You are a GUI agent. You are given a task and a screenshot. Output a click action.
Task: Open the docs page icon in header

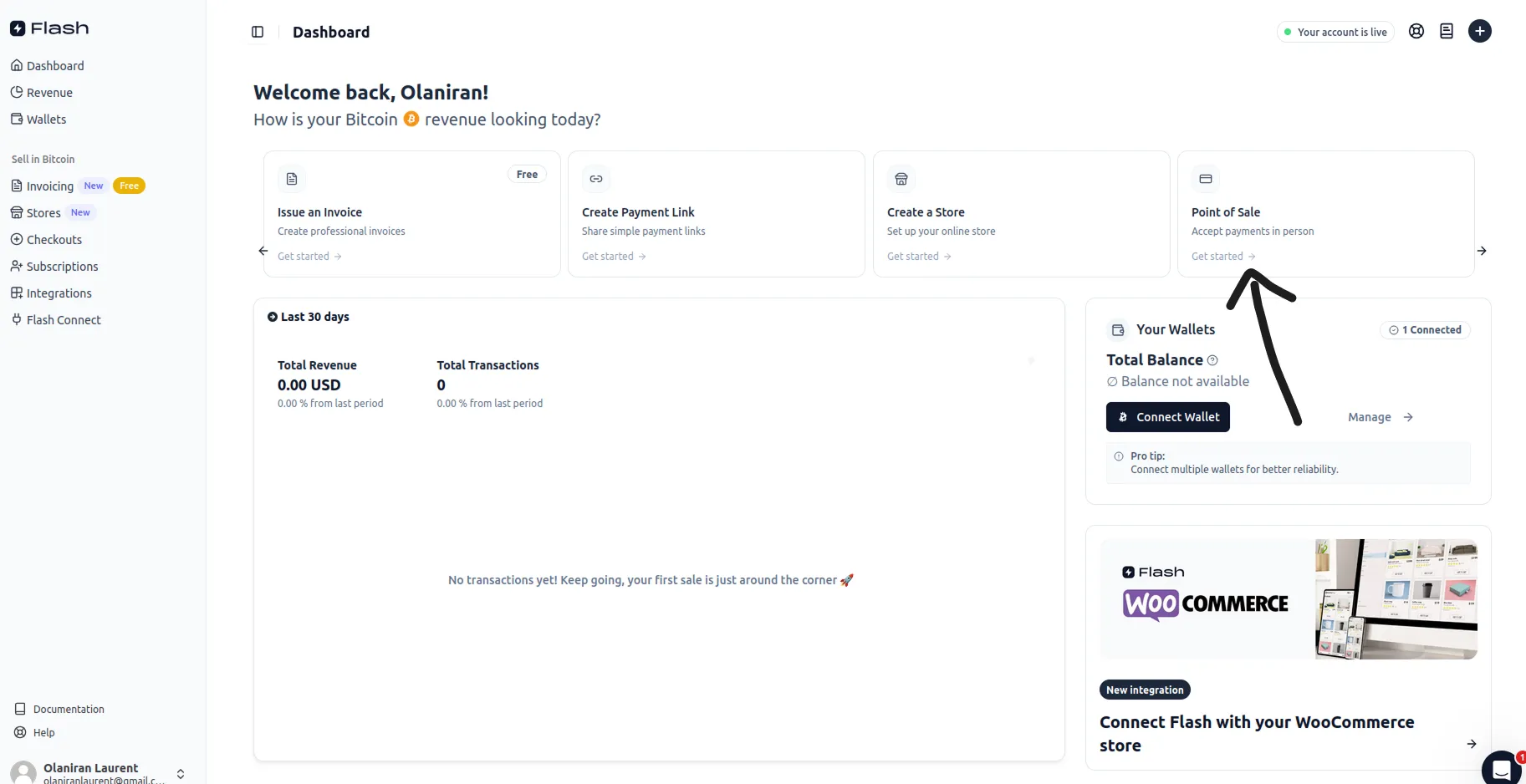[1446, 32]
